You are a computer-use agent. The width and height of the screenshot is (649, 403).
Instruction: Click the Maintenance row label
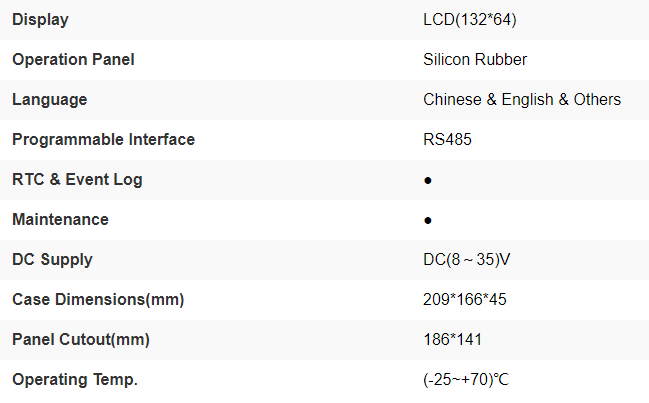(x=60, y=219)
